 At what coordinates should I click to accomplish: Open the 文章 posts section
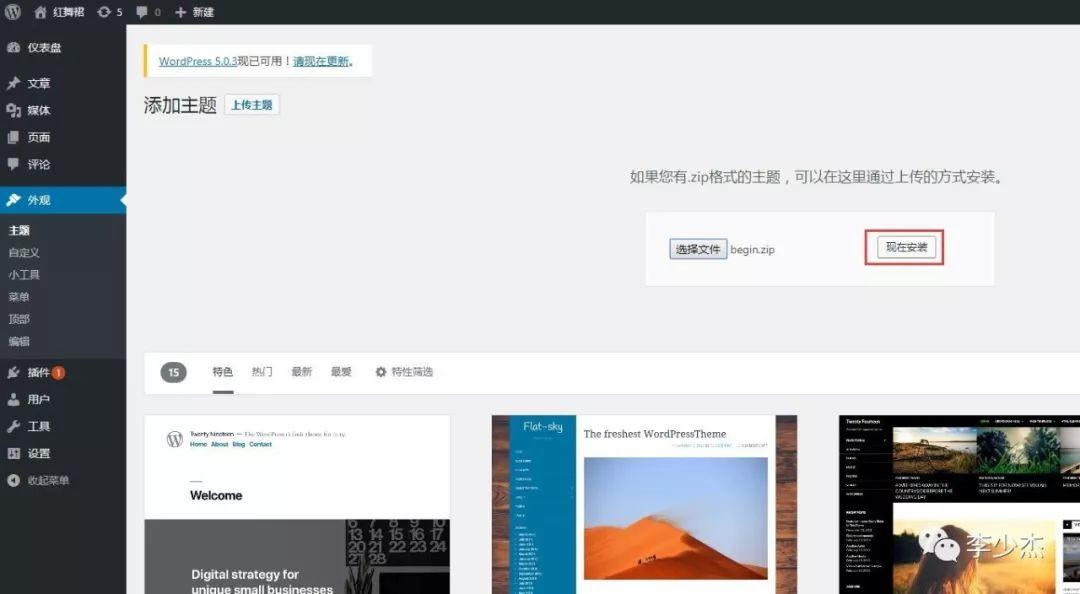[63, 83]
